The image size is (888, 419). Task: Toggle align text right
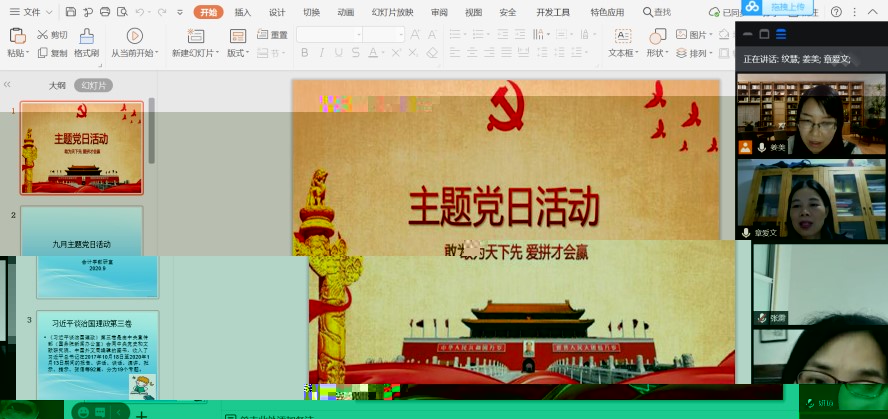489,53
